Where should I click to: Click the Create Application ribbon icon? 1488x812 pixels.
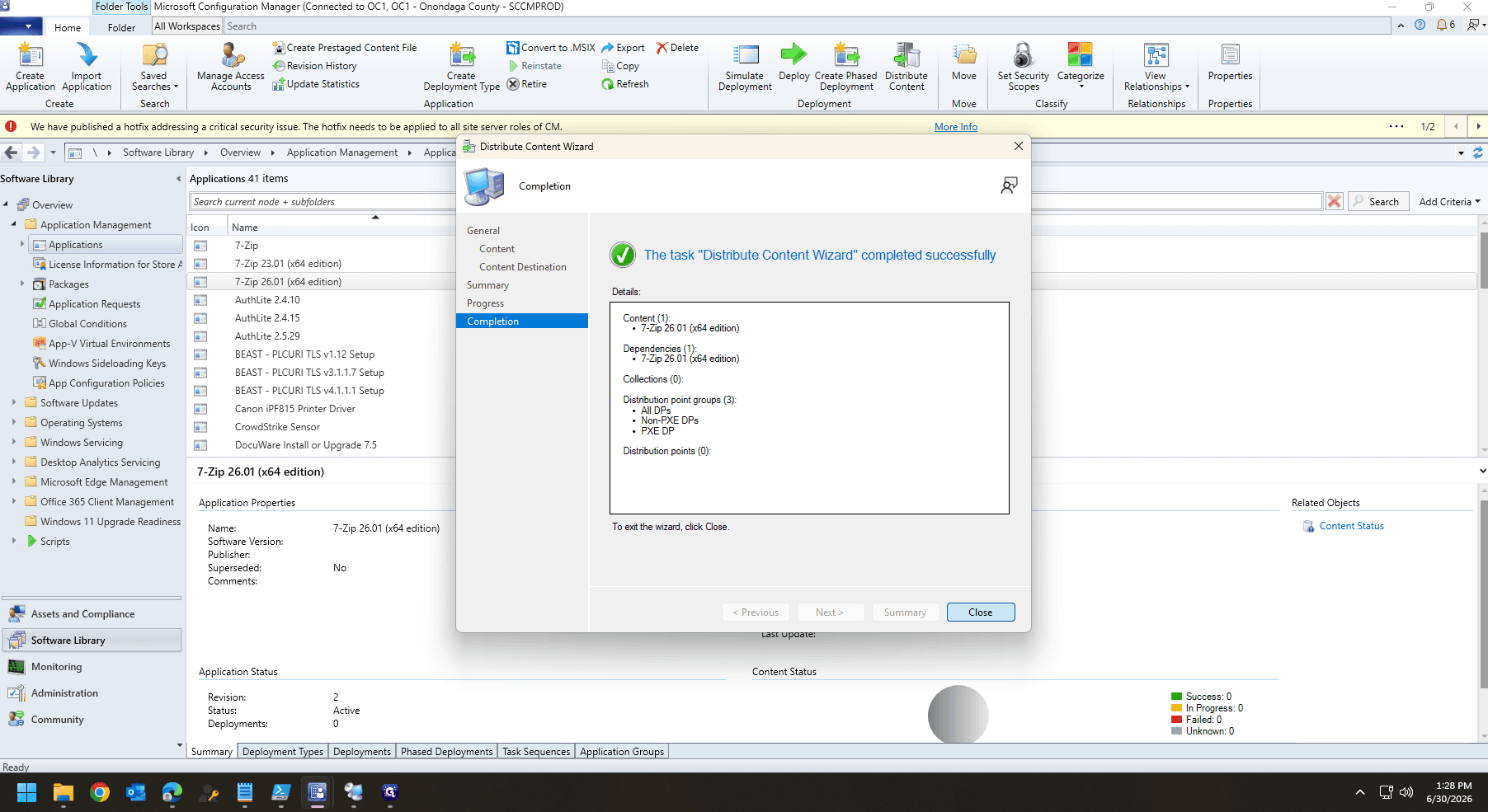pos(31,67)
